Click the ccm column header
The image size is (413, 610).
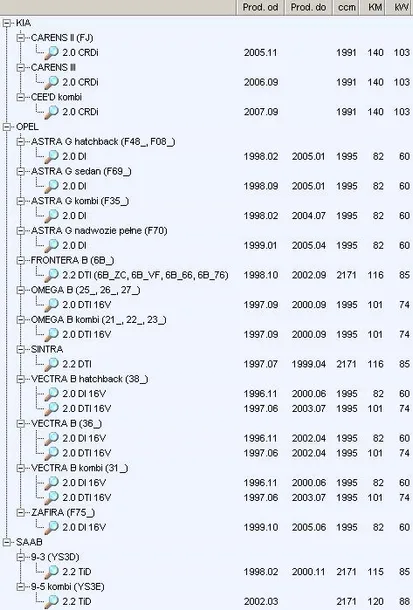click(x=346, y=7)
